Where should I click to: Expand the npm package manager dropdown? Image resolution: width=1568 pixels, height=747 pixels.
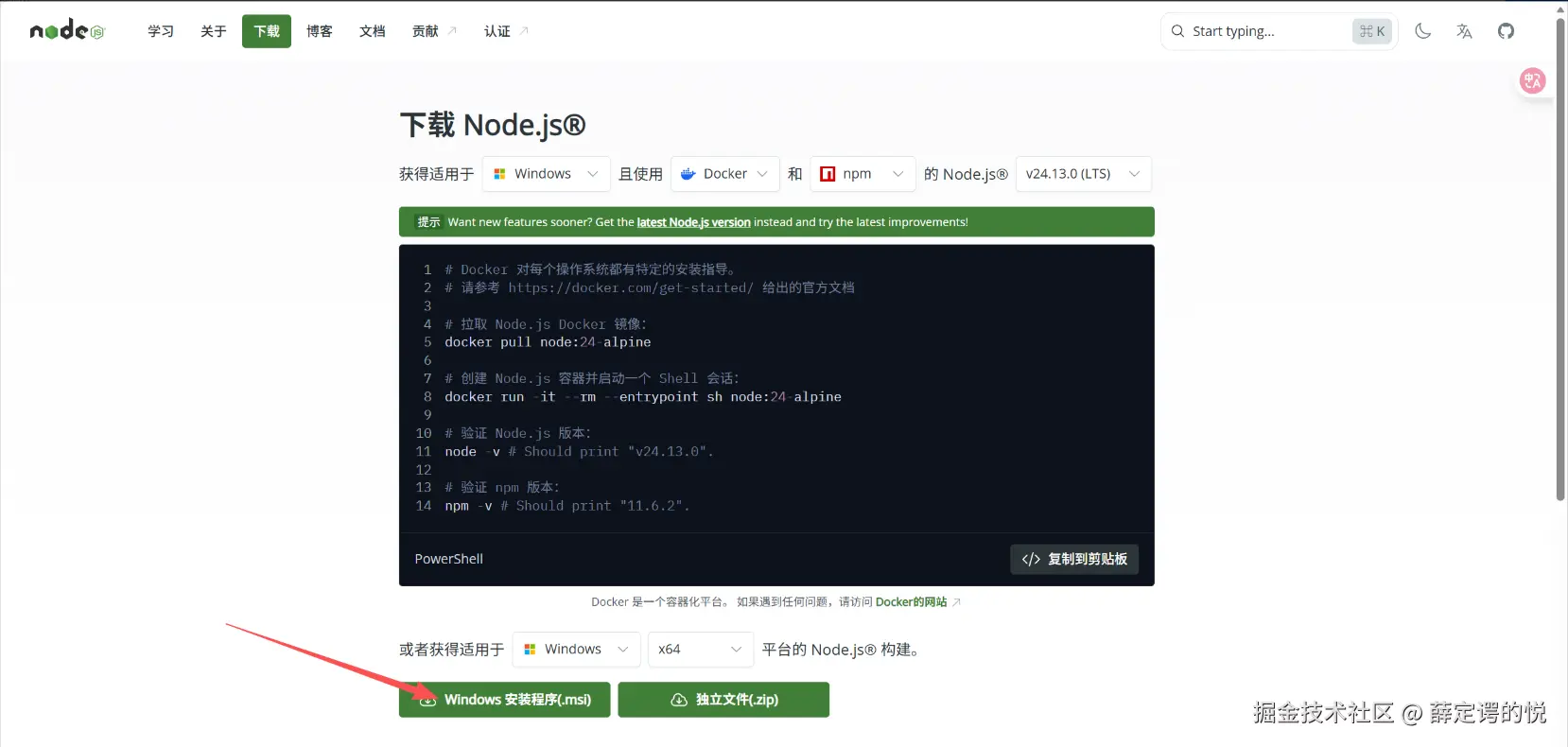coord(862,174)
